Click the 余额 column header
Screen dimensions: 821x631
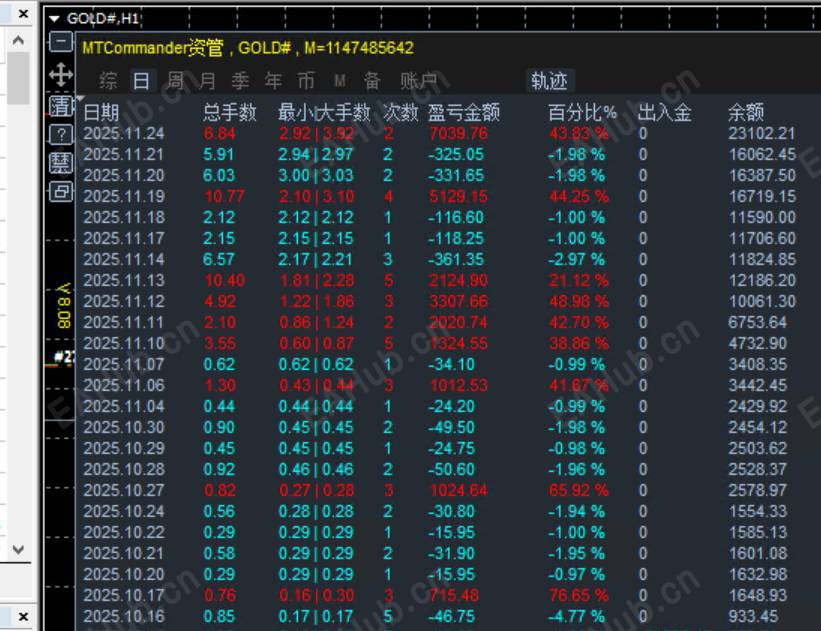(x=746, y=112)
